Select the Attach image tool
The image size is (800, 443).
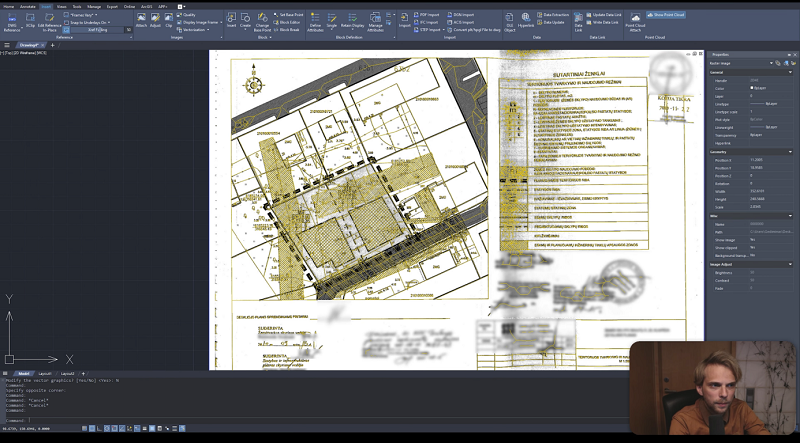[x=141, y=21]
